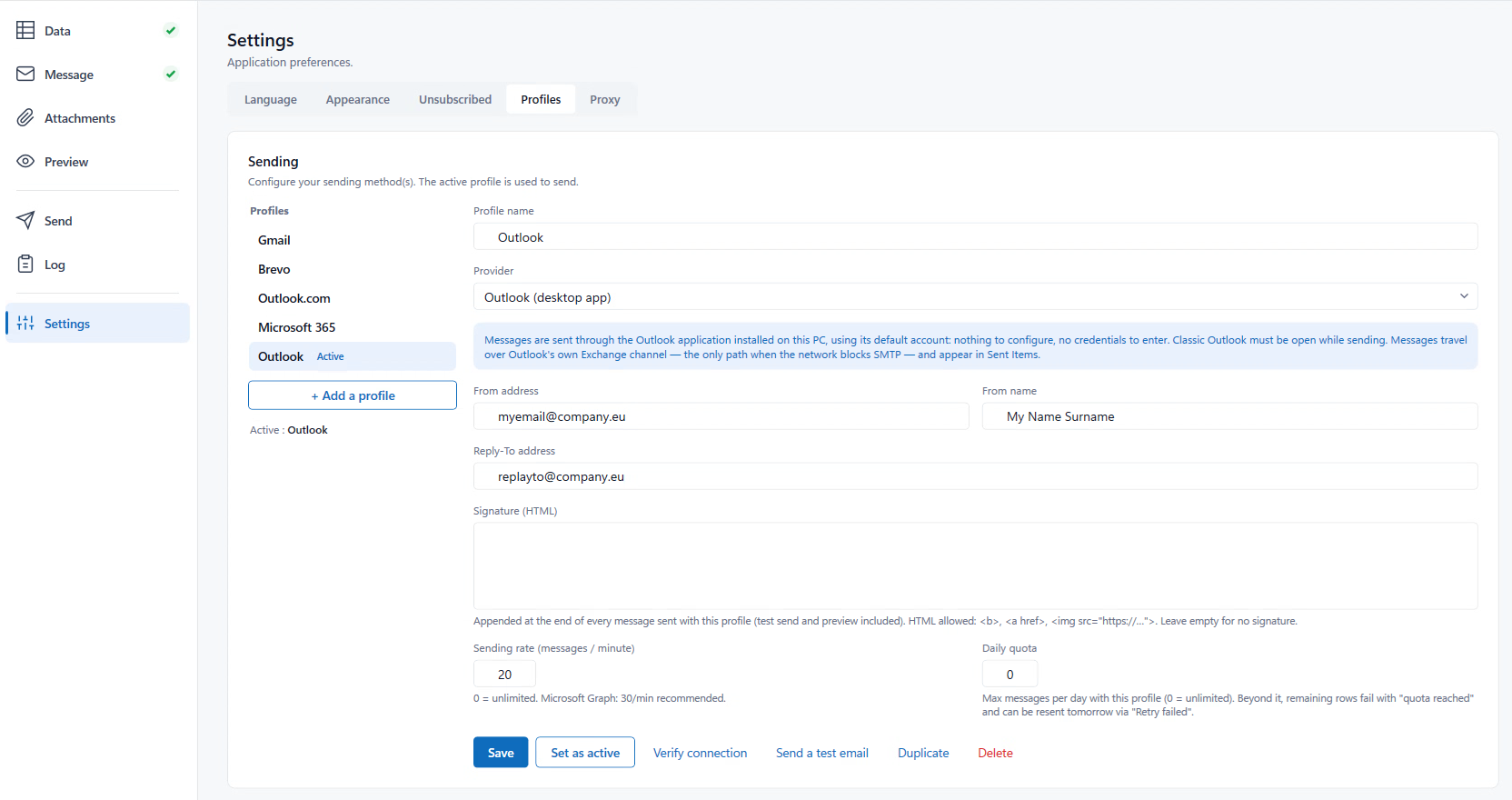Click Set as active button

(x=585, y=753)
